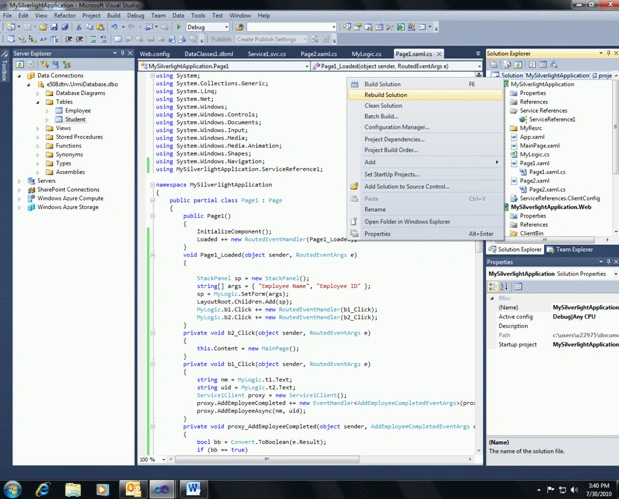Click the New Project toolbar icon

click(x=11, y=27)
